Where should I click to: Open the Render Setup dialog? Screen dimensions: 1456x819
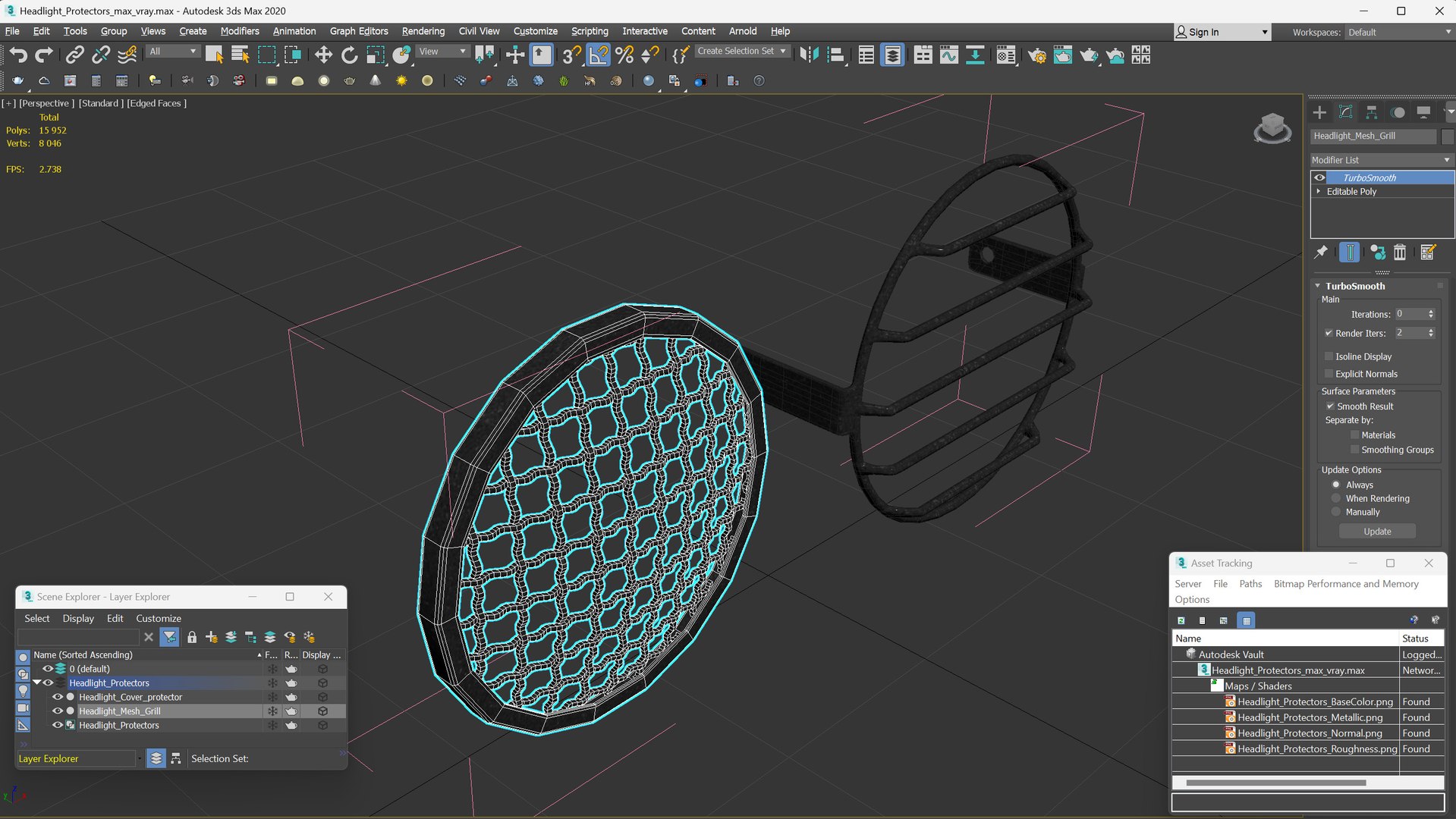(x=1036, y=55)
